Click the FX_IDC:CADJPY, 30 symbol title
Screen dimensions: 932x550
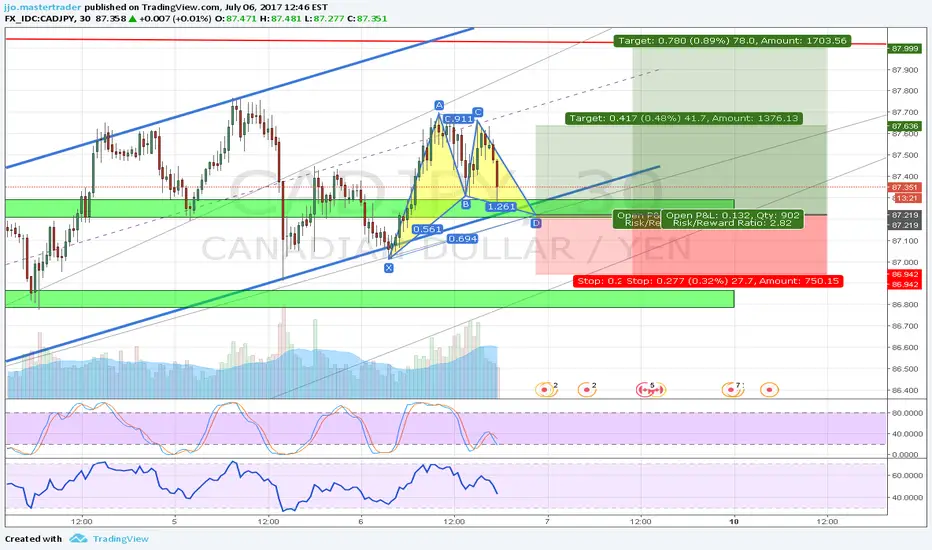click(48, 18)
